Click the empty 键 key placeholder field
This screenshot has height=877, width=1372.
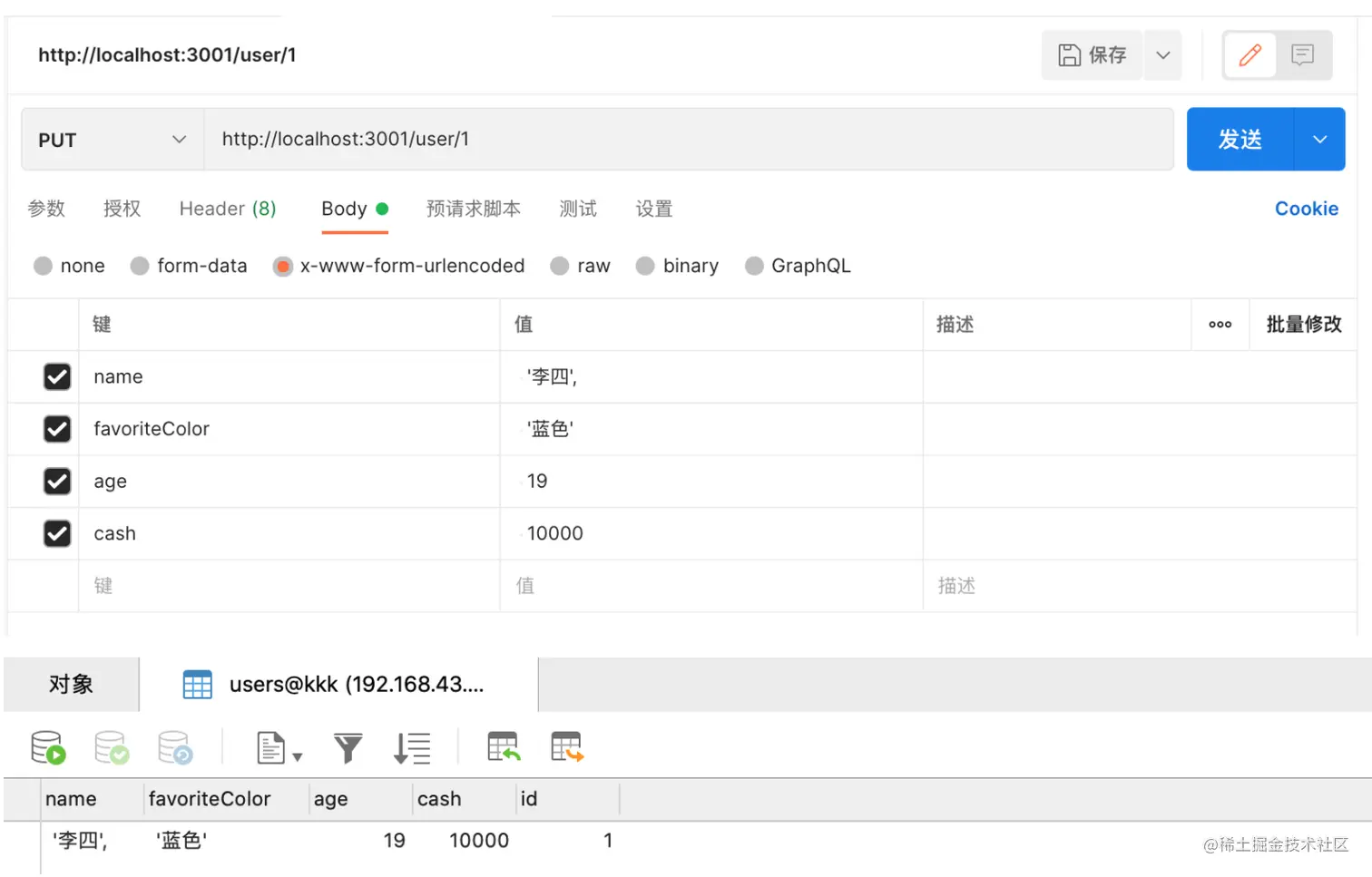(289, 586)
